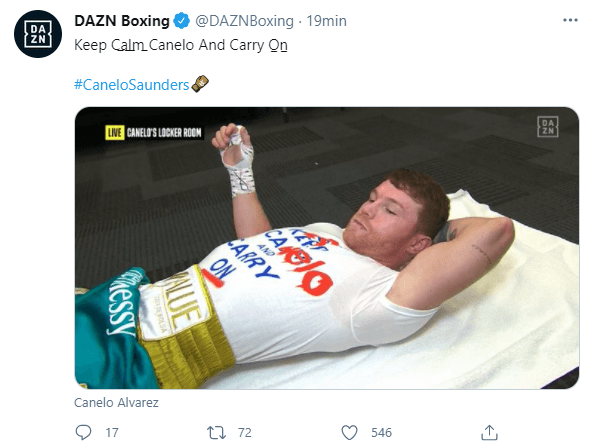Click the retweet arrows icon

click(x=216, y=433)
